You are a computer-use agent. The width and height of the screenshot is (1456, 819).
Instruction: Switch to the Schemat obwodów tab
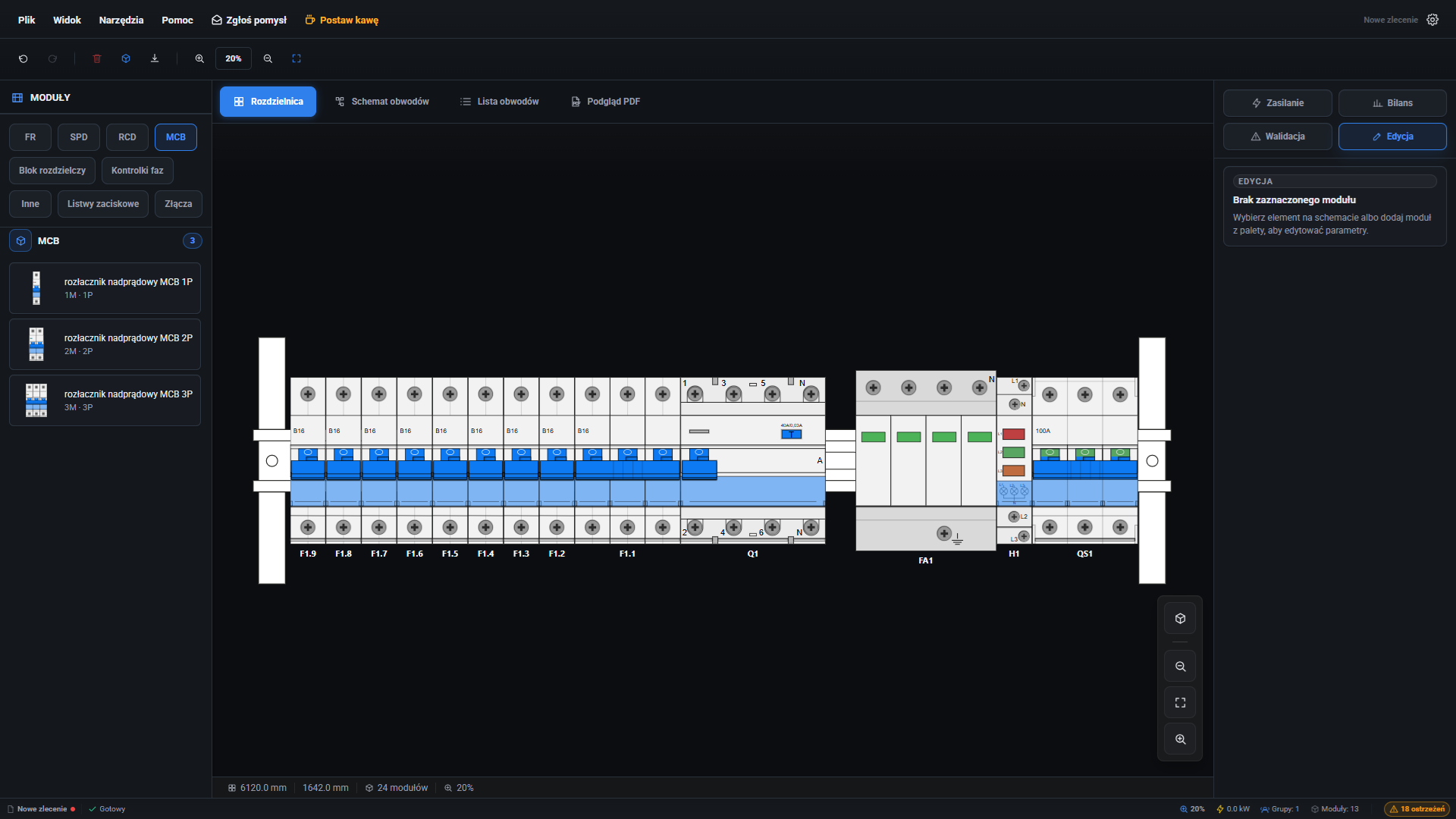[x=382, y=102]
